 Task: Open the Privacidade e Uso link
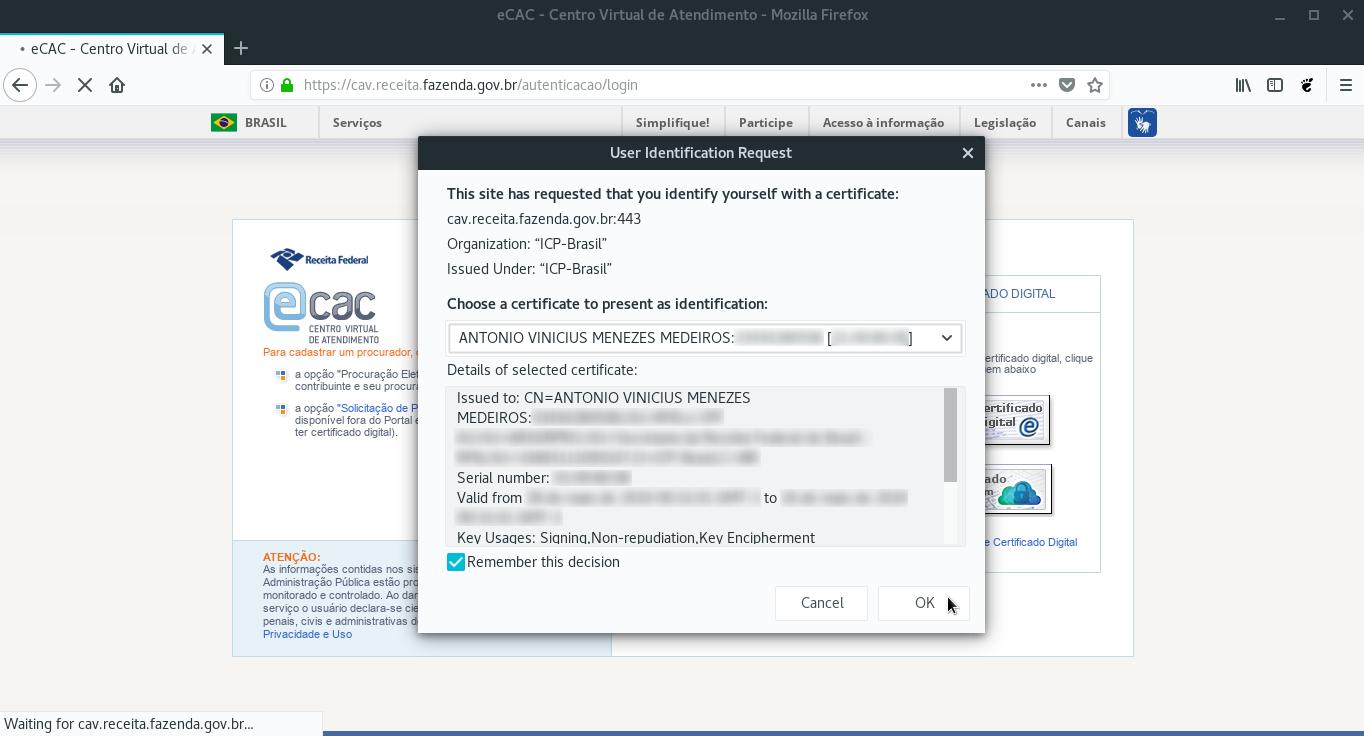pyautogui.click(x=307, y=634)
